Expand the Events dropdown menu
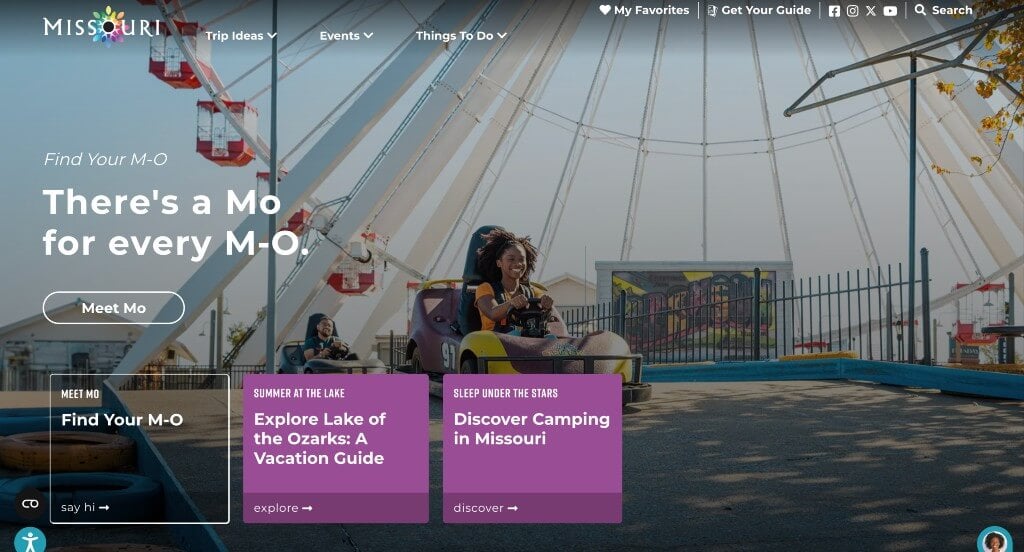 pyautogui.click(x=346, y=36)
